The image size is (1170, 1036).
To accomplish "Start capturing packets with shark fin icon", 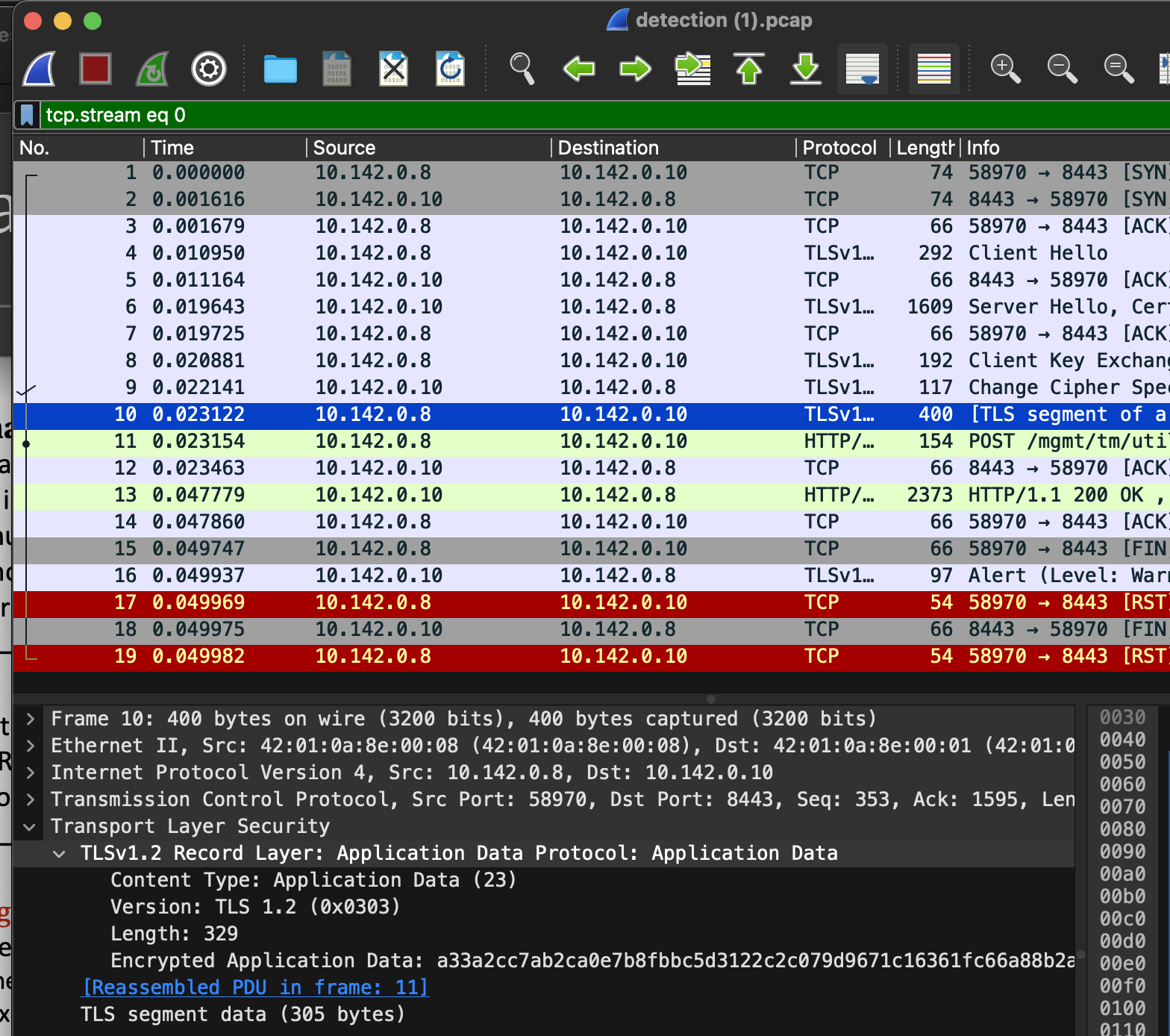I will 40,69.
